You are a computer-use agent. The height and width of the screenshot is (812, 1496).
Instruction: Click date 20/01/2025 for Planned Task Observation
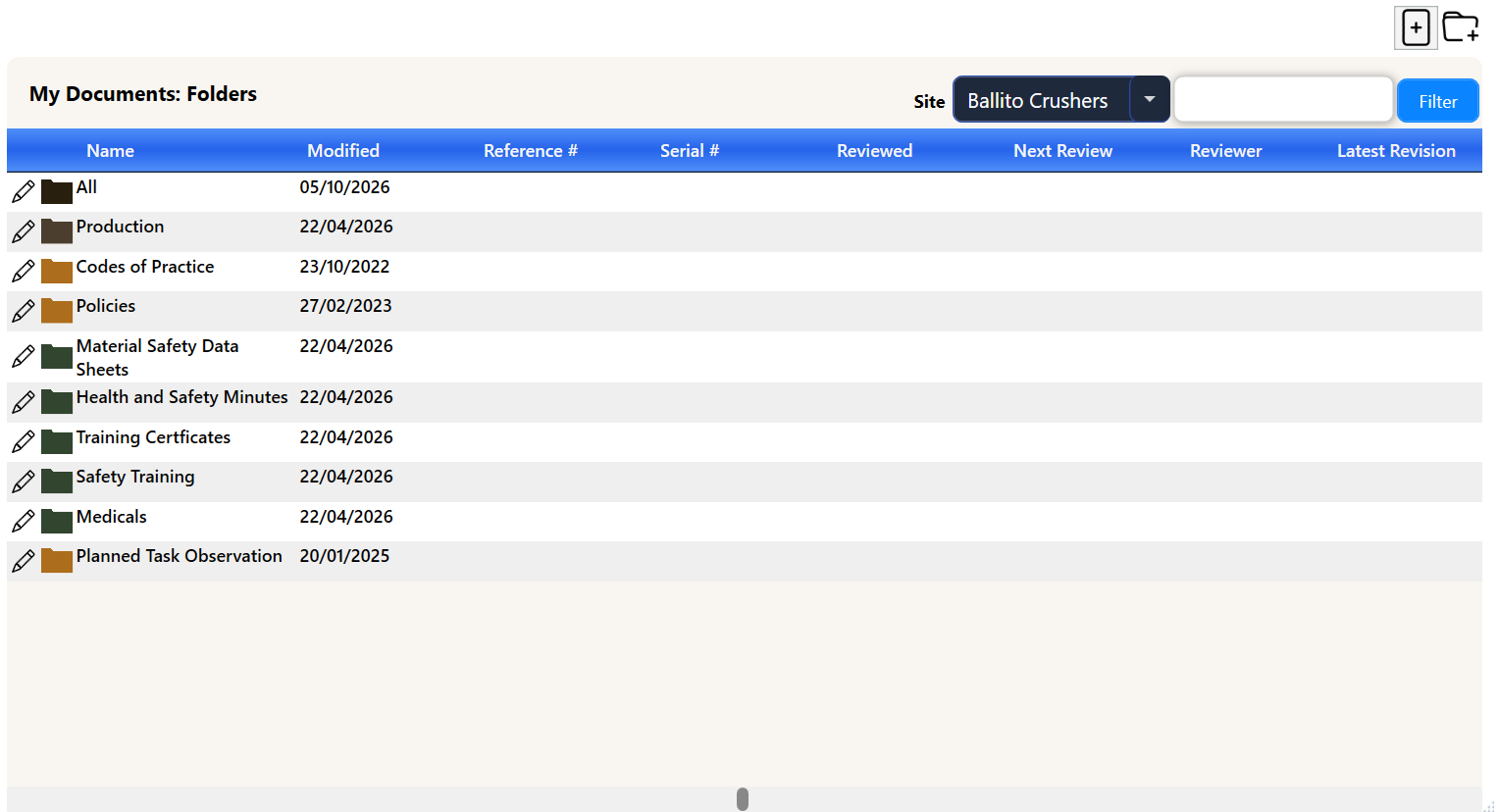pos(344,556)
